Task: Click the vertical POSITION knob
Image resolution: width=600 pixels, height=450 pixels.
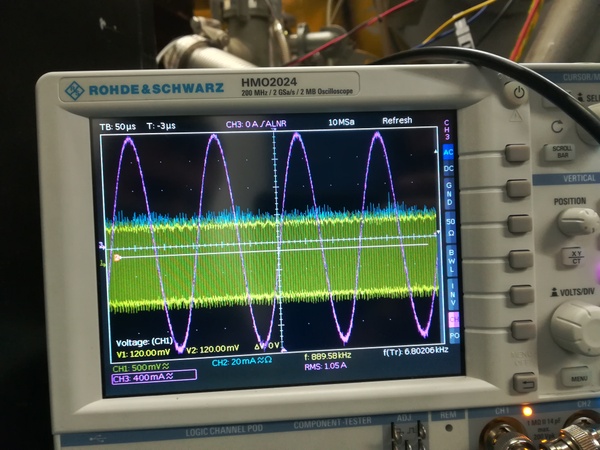Action: 578,221
